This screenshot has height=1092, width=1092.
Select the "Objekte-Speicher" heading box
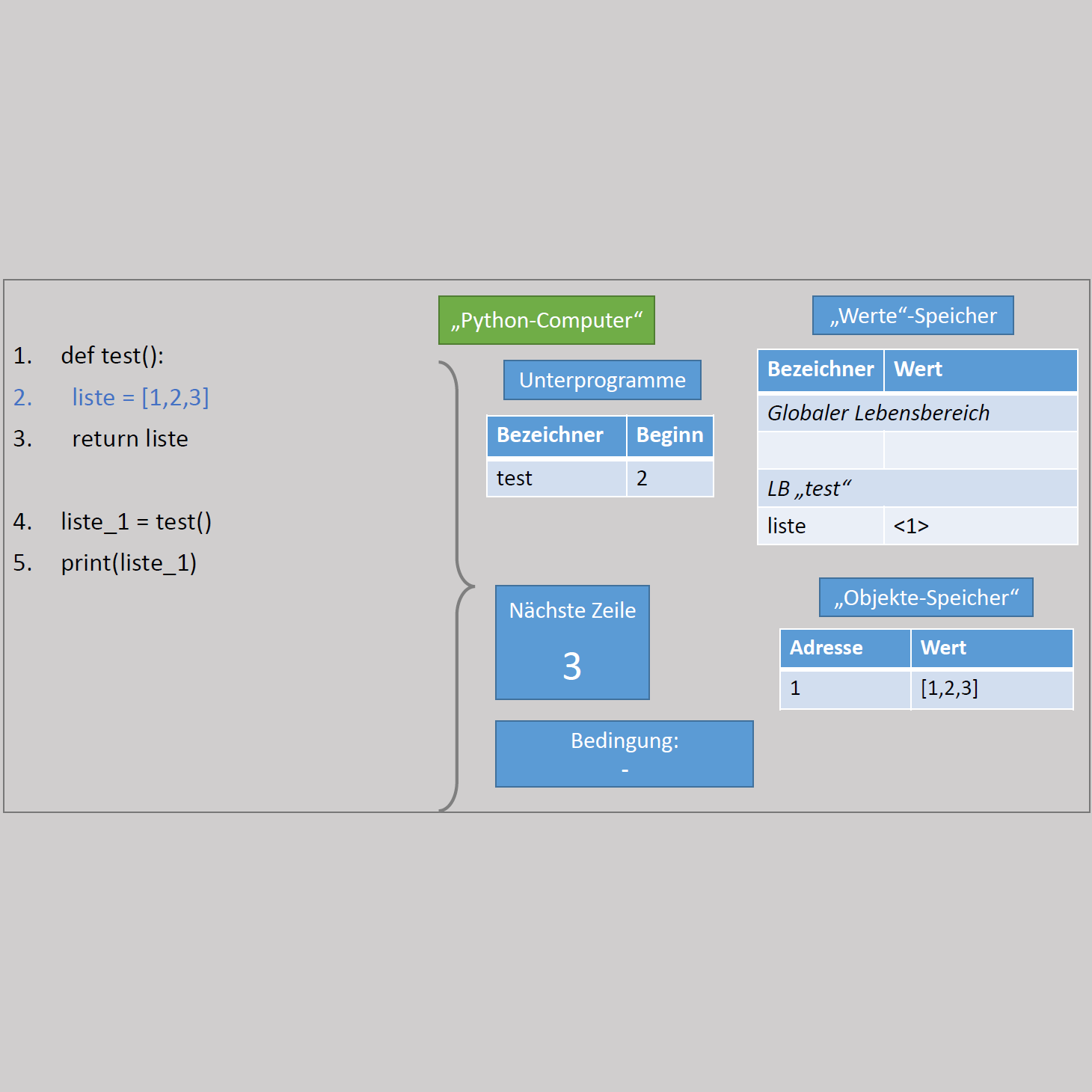click(x=925, y=598)
